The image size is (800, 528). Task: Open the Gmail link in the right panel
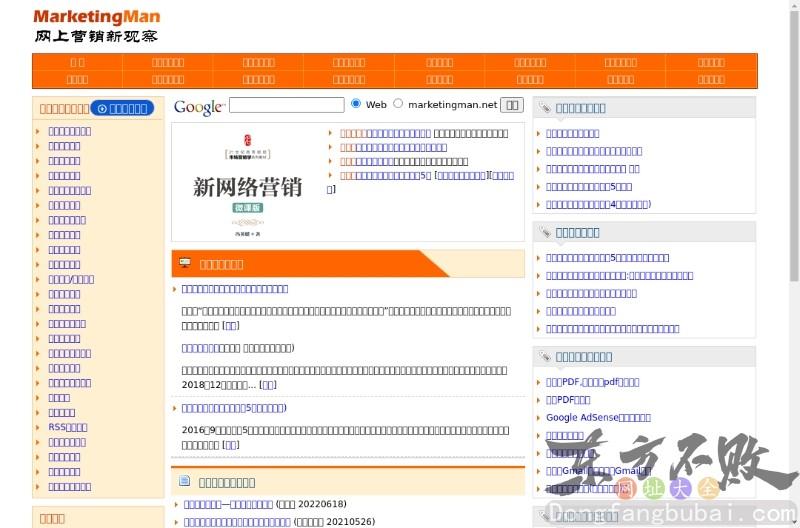point(598,471)
